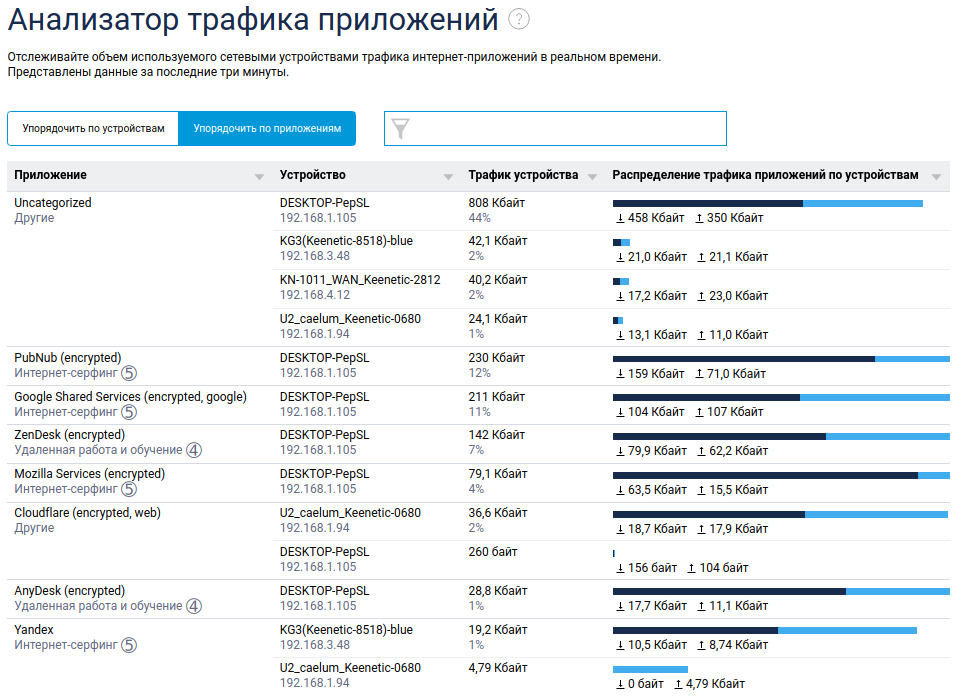The height and width of the screenshot is (698, 955).
Task: Select the sort by applications view
Action: (x=267, y=128)
